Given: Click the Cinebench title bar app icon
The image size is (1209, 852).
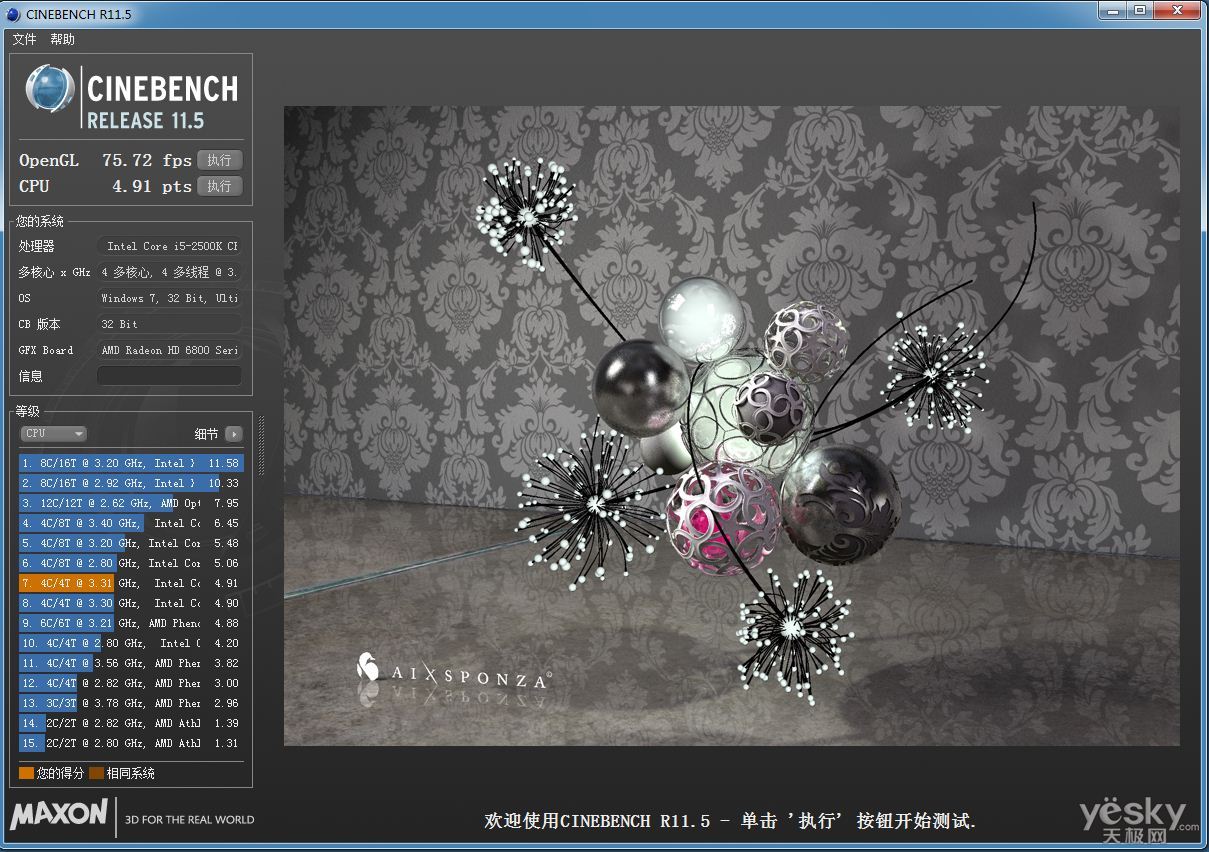Looking at the screenshot, I should 13,14.
